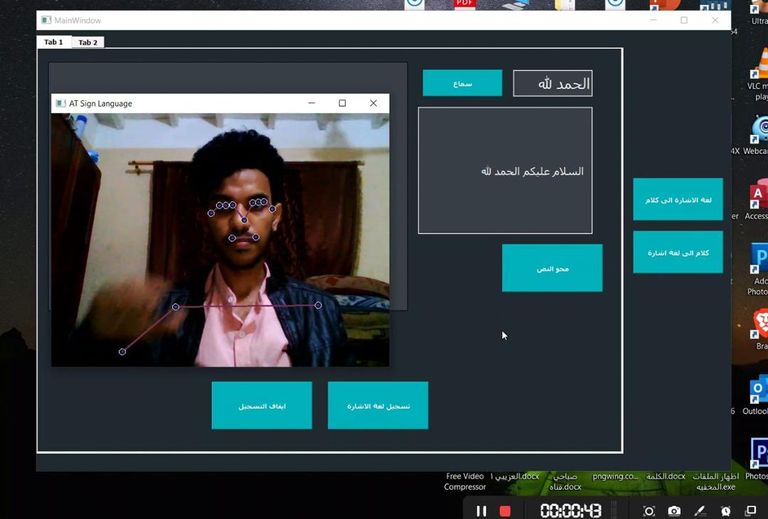
Task: Switch to Tab 1
Action: 54,42
